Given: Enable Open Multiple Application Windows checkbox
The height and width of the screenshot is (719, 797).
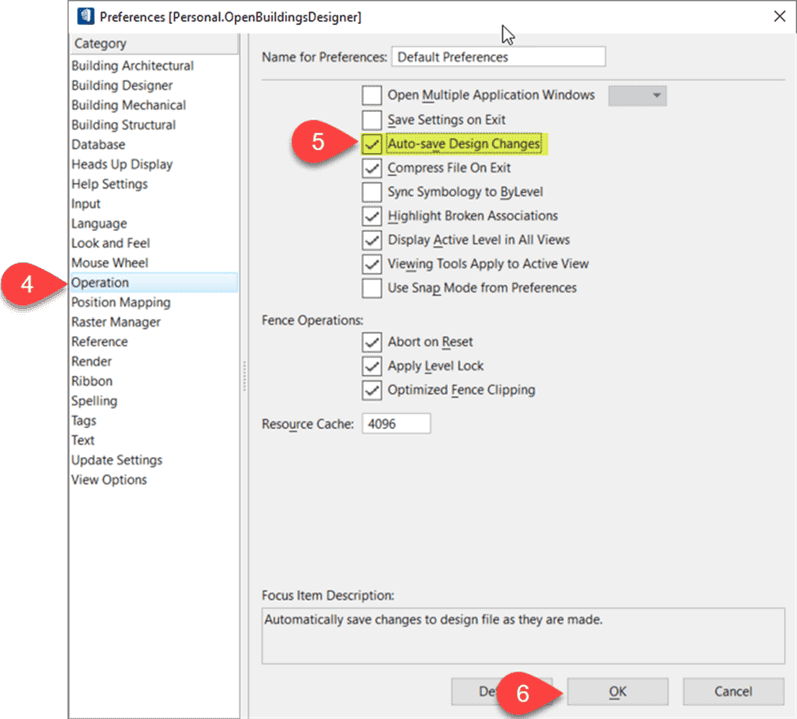Looking at the screenshot, I should pos(372,96).
